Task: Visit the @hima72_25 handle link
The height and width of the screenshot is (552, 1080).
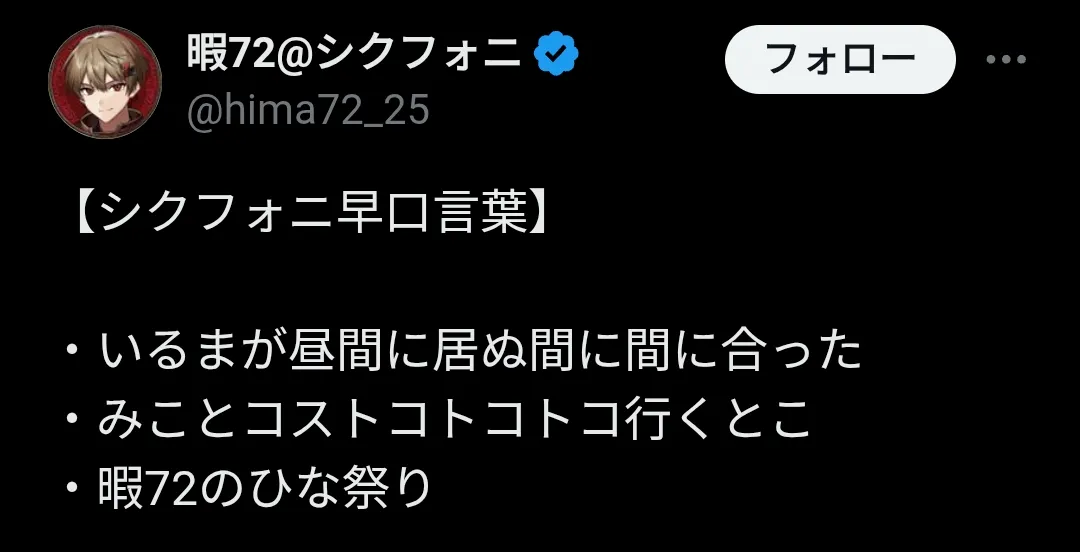Action: [x=308, y=110]
